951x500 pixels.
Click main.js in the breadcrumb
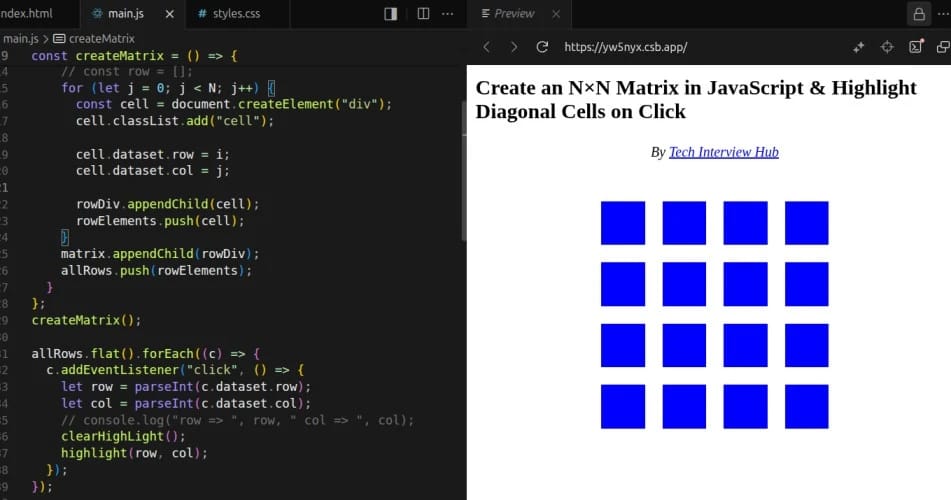[x=21, y=38]
